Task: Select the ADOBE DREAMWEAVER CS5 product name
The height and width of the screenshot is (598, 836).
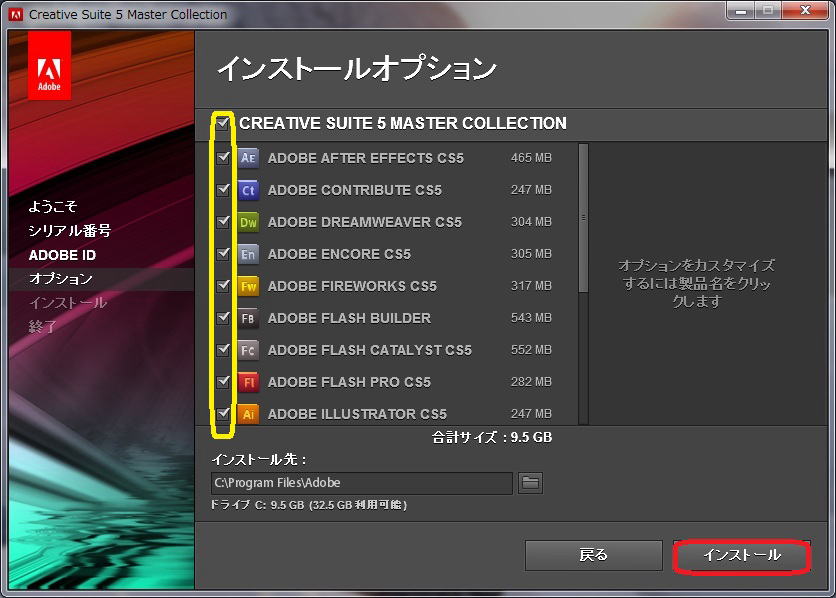Action: click(x=365, y=222)
